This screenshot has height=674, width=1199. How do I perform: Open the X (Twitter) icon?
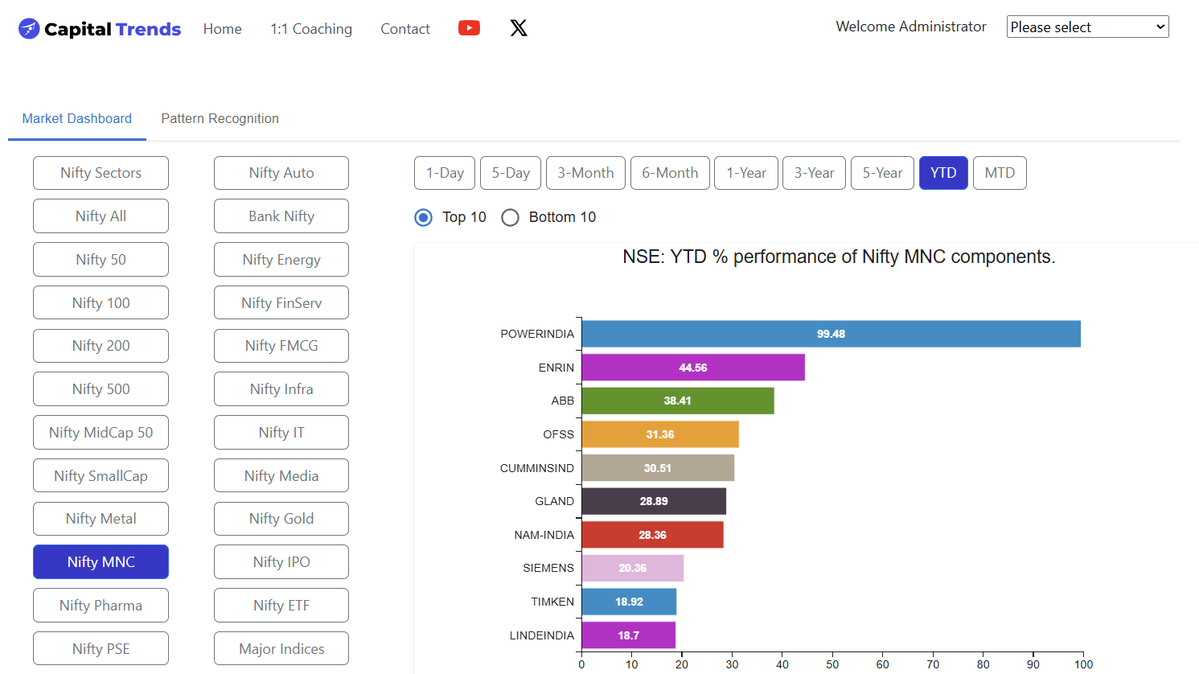tap(518, 28)
